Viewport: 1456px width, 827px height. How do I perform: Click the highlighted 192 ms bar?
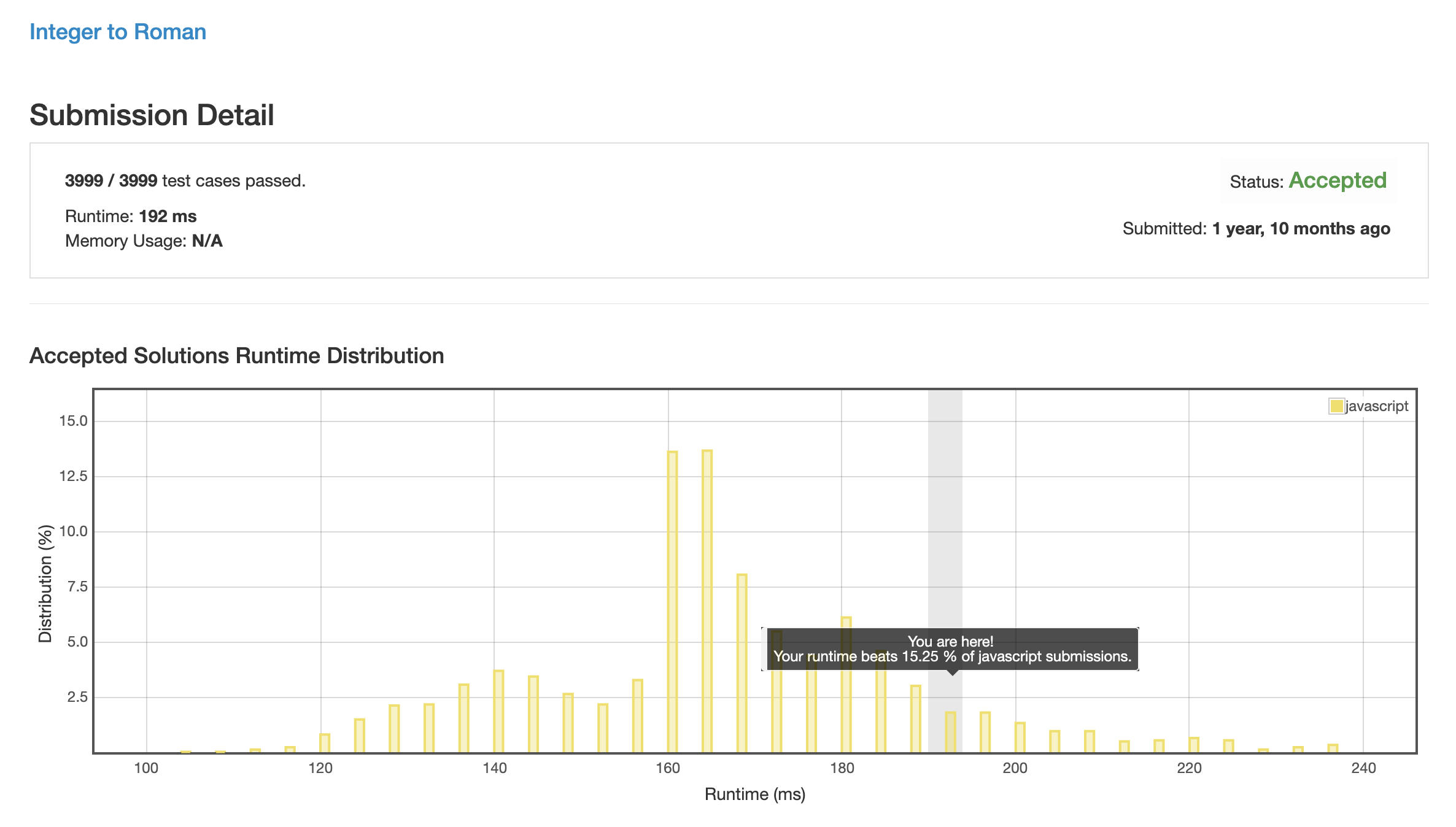pos(950,733)
